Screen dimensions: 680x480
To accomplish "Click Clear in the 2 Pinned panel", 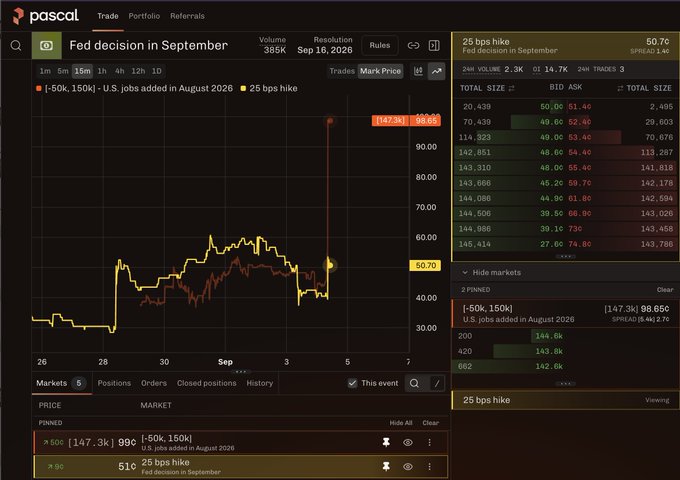I will click(665, 289).
